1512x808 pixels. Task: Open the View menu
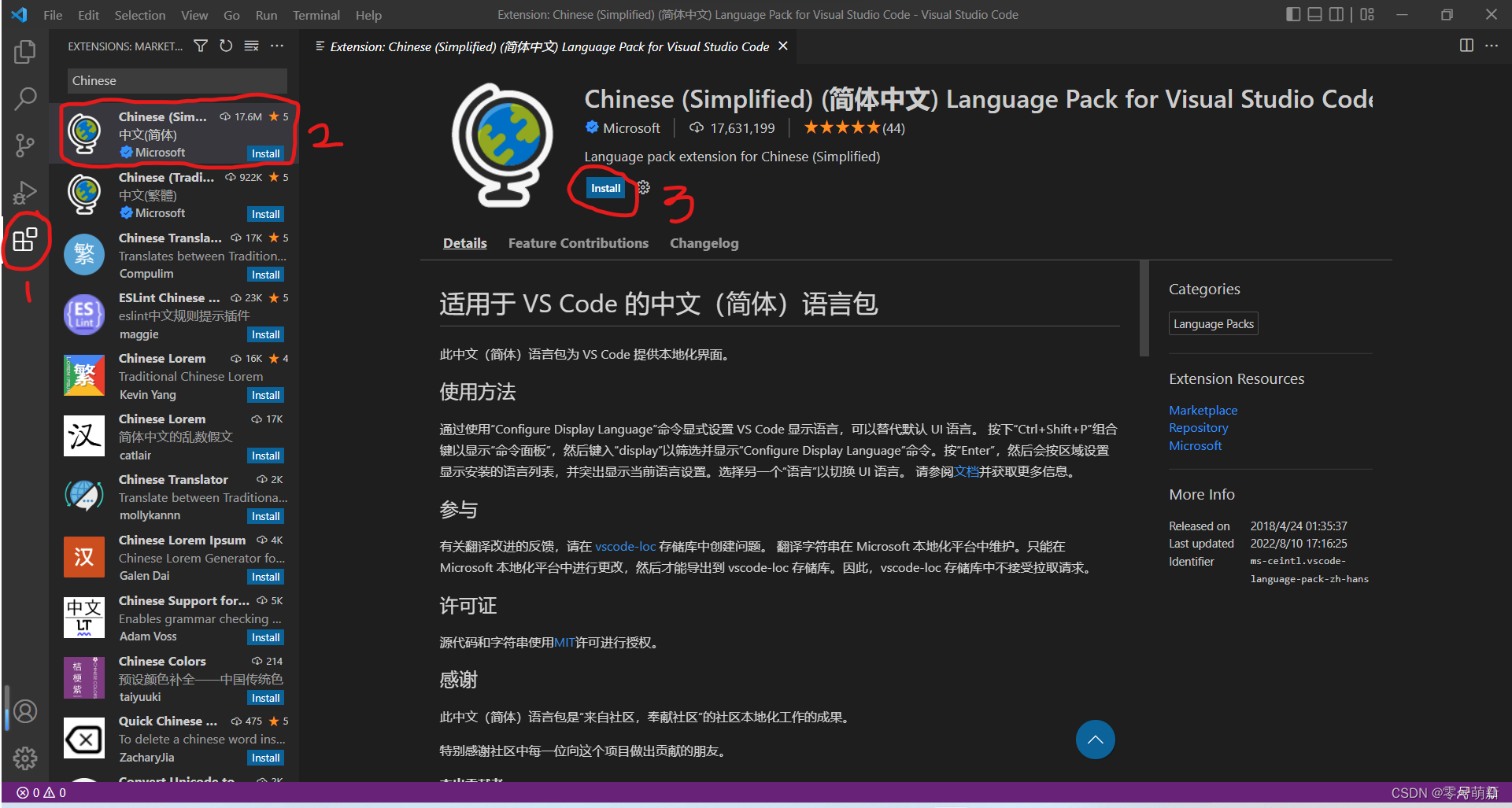pos(194,15)
